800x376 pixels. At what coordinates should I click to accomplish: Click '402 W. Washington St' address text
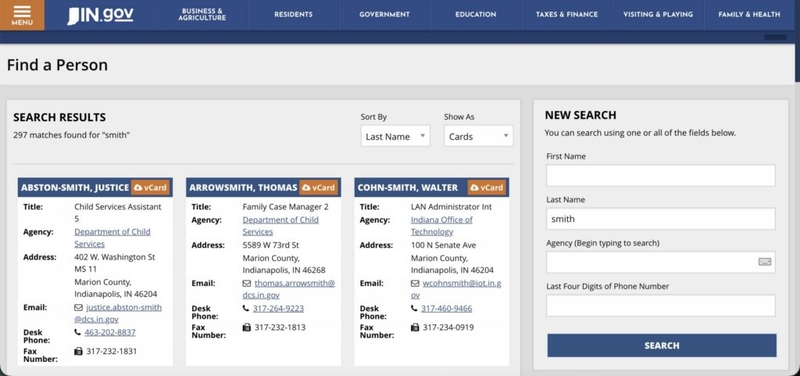[x=115, y=257]
